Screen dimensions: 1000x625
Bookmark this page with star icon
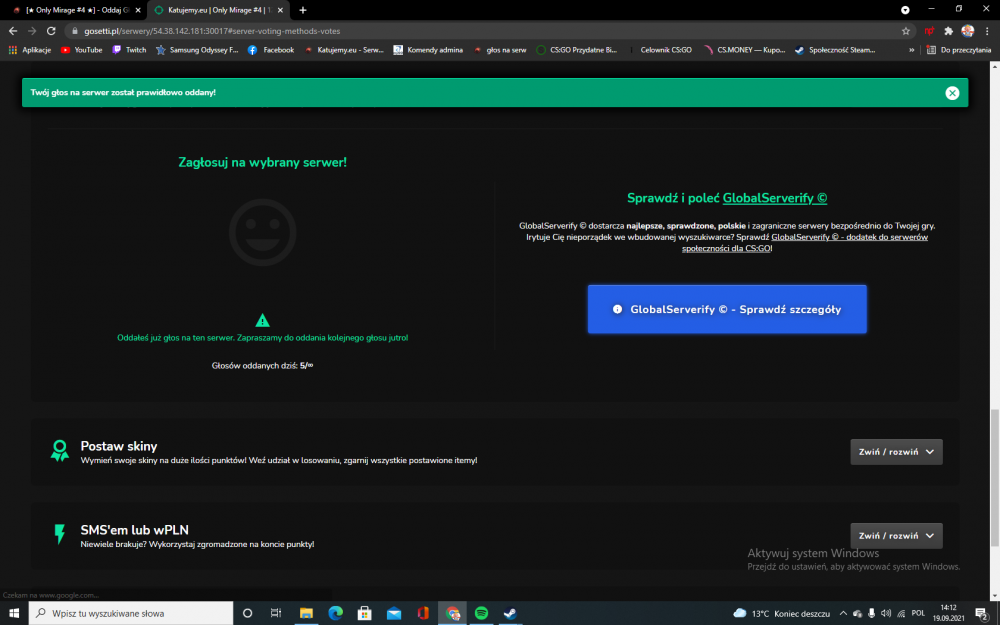click(x=906, y=31)
